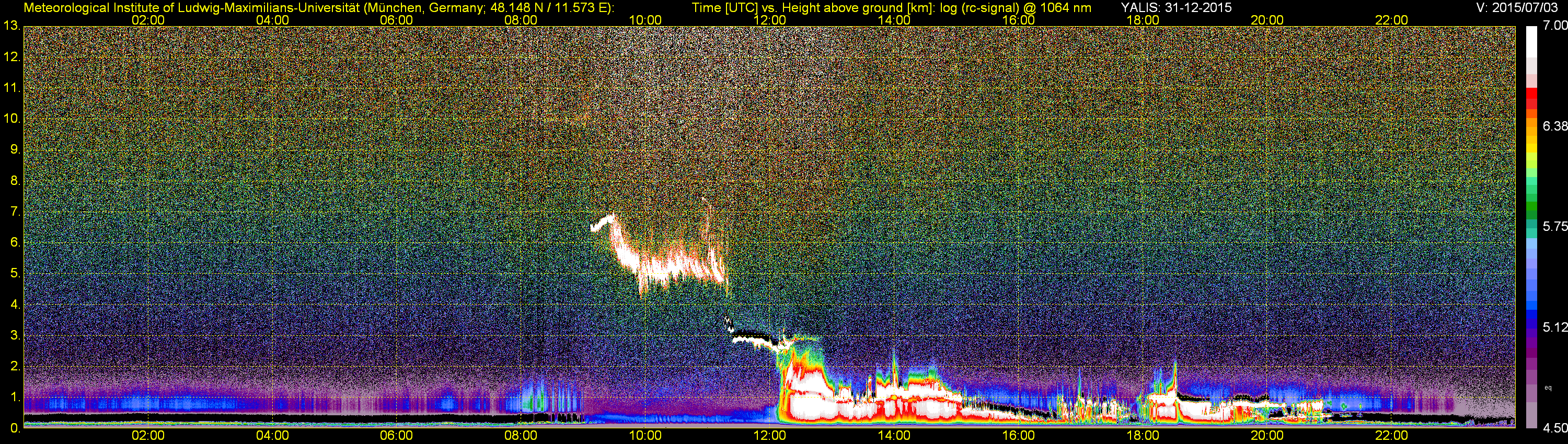Image resolution: width=1568 pixels, height=444 pixels.
Task: Click the 18:00 label on the bottom time axis
Action: 1143,436
